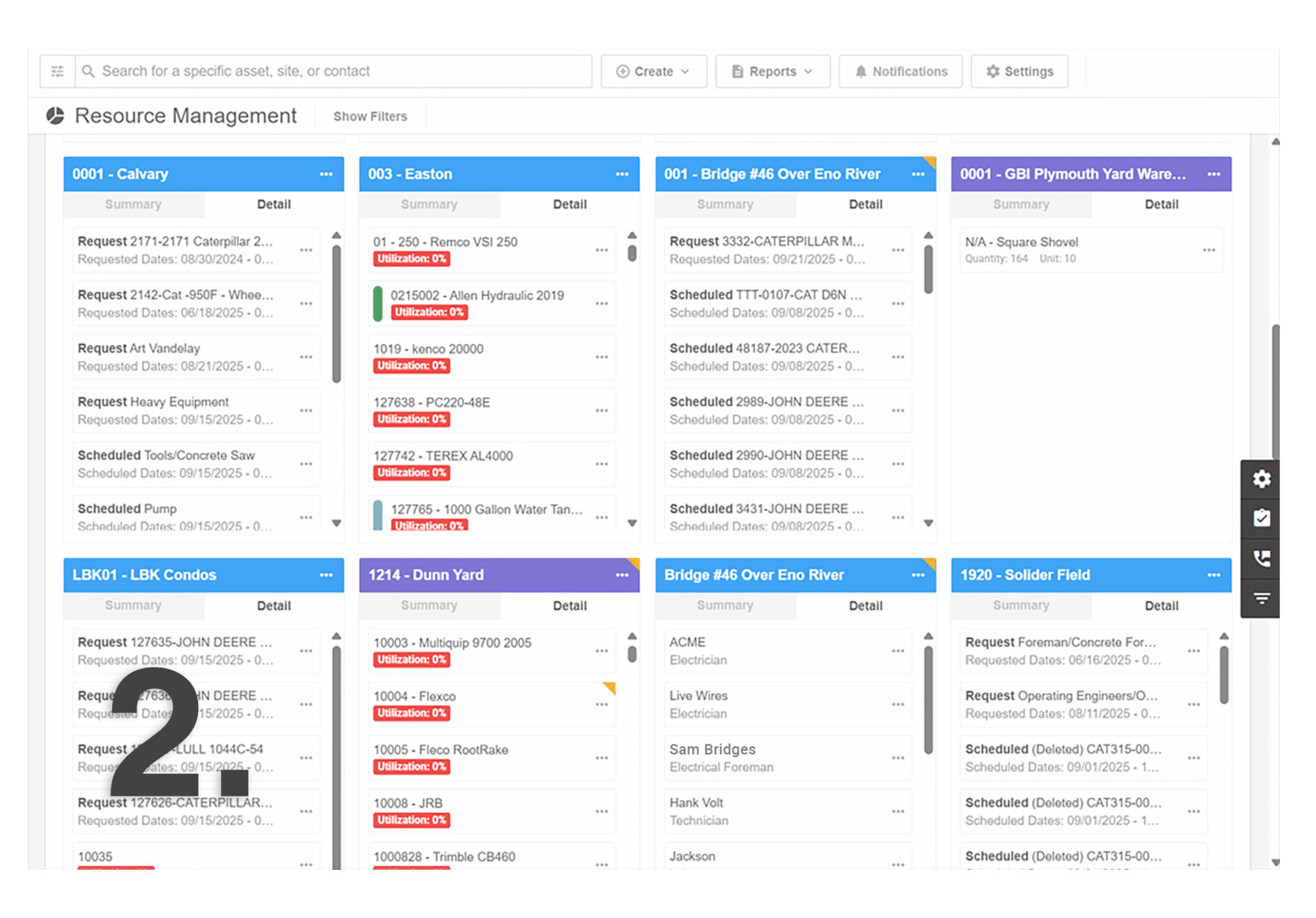Select Detail tab in 003 - Easton
Viewport: 1316px width, 918px height.
570,204
